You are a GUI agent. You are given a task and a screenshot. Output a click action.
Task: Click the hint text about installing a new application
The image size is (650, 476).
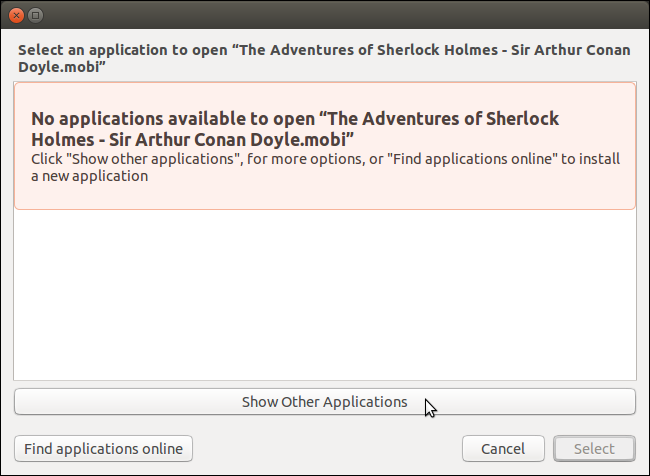325,168
